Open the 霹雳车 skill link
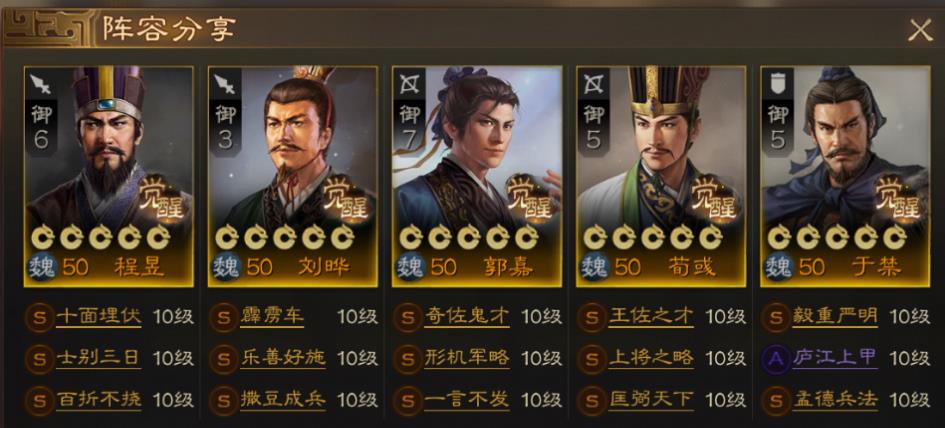 click(x=272, y=316)
